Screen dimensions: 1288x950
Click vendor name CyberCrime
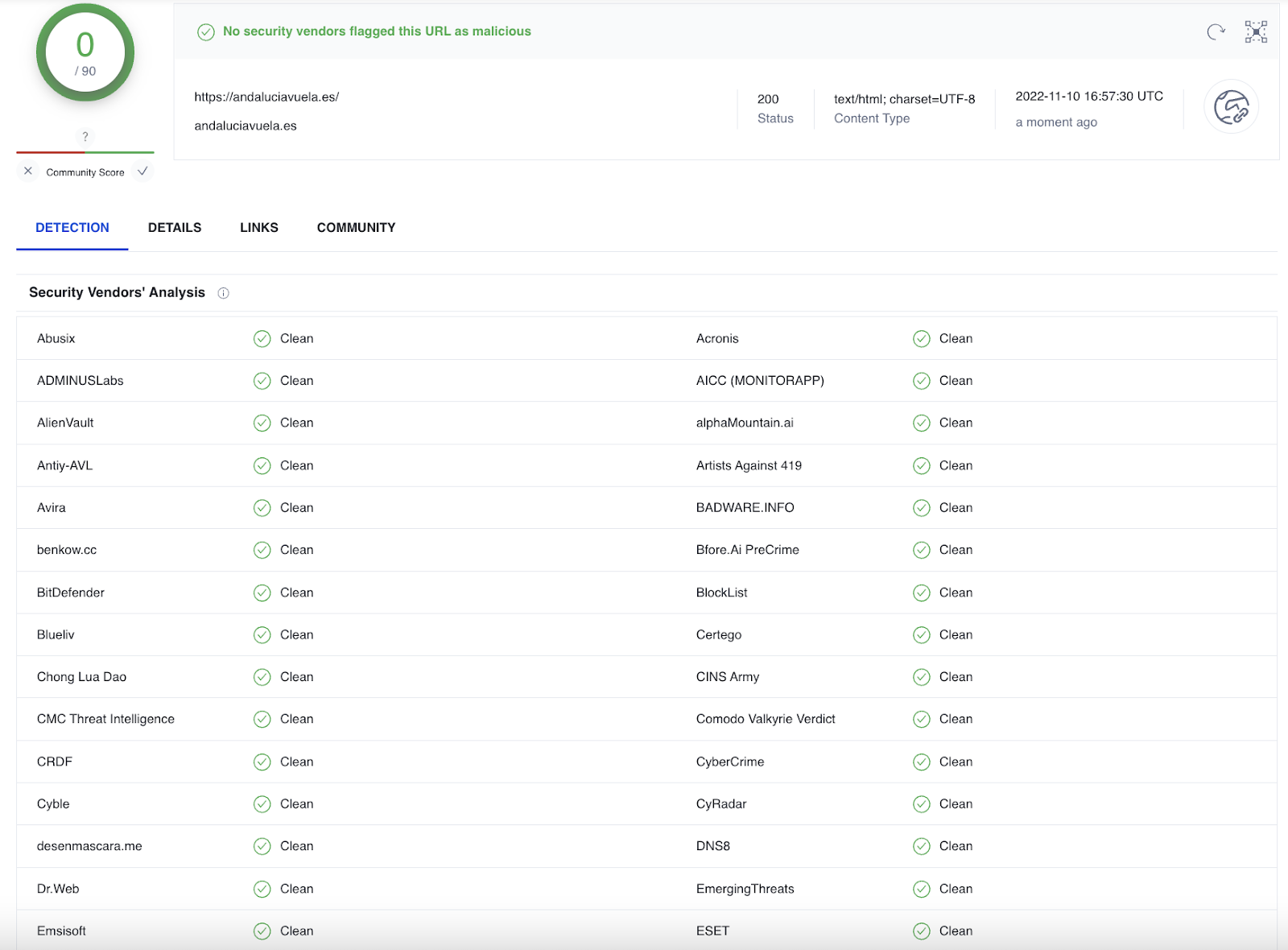click(x=730, y=762)
